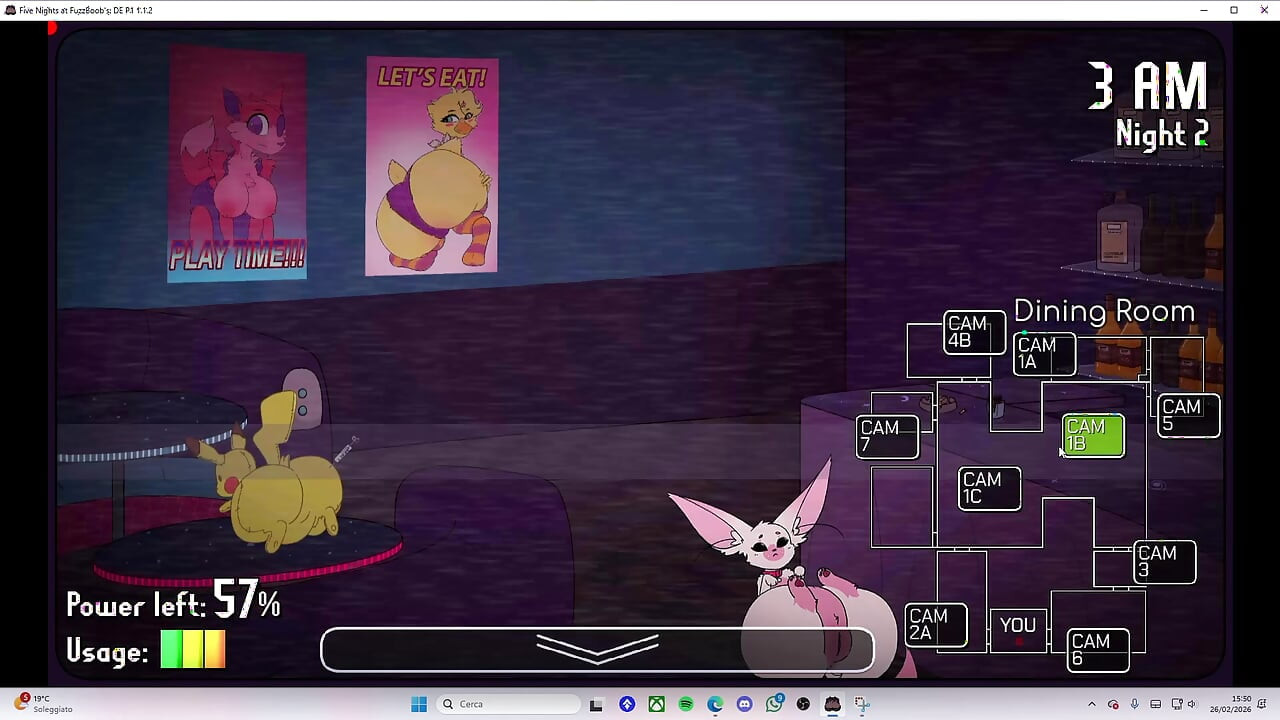Click the game window title bar icon
Viewport: 1280px width, 720px height.
coord(9,10)
